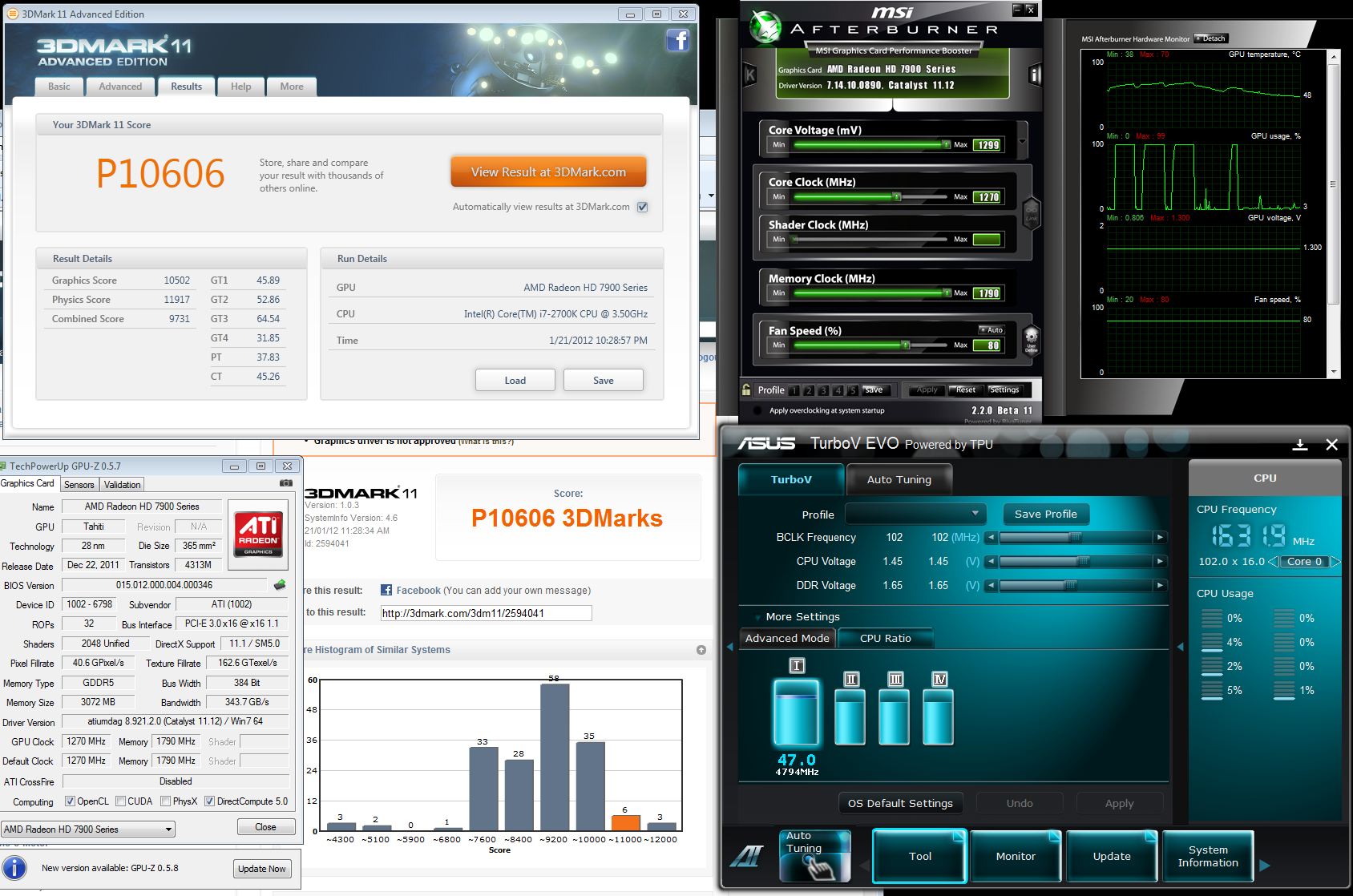Open the GPU selection dropdown in GPU-Z
1353x896 pixels.
click(x=88, y=829)
